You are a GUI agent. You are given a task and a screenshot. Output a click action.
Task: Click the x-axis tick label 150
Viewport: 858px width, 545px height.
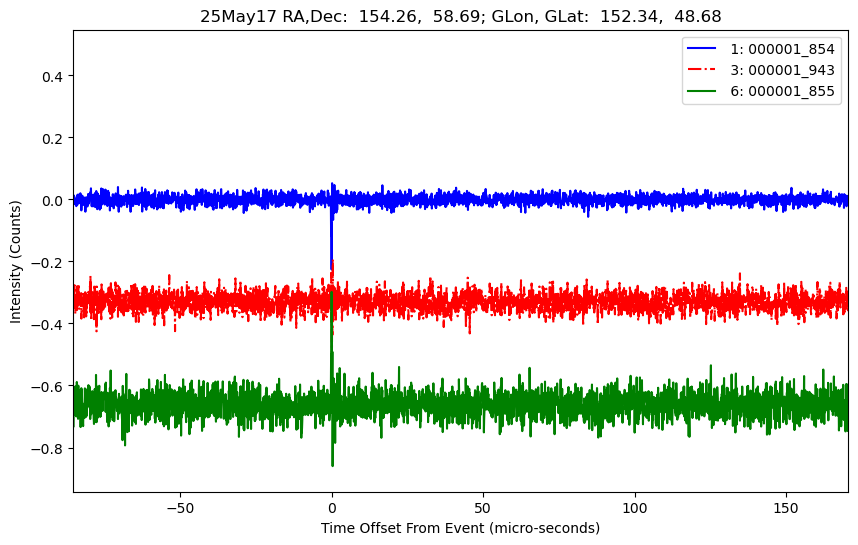[786, 508]
